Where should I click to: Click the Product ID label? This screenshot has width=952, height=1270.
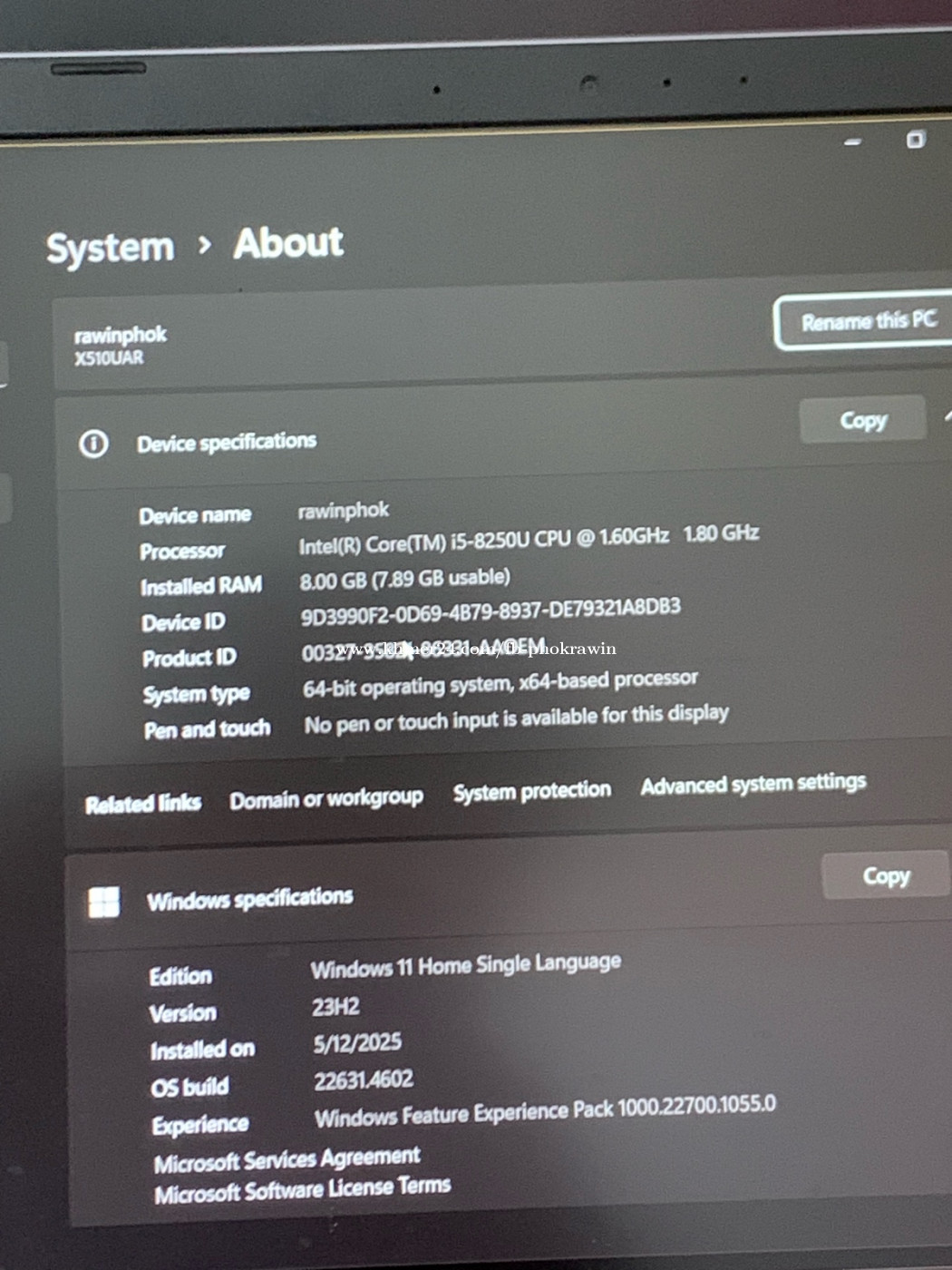coord(189,658)
